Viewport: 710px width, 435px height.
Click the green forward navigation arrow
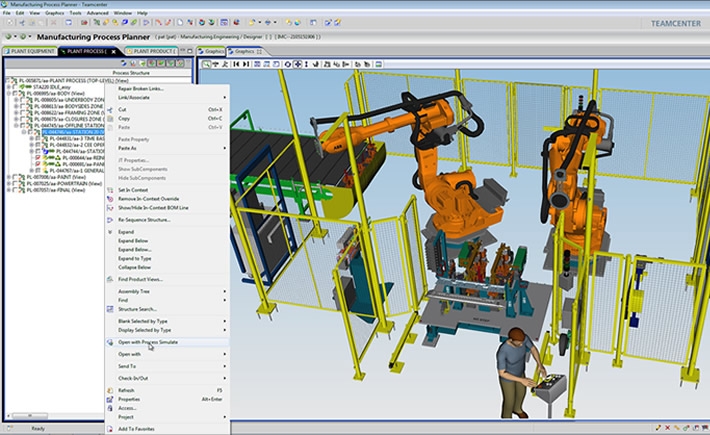pyautogui.click(x=23, y=37)
